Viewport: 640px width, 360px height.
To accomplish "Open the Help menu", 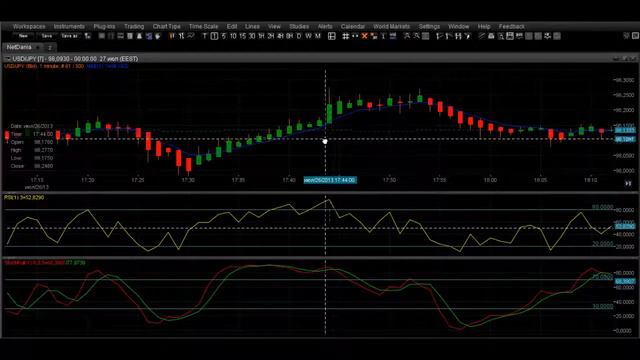I will [484, 27].
